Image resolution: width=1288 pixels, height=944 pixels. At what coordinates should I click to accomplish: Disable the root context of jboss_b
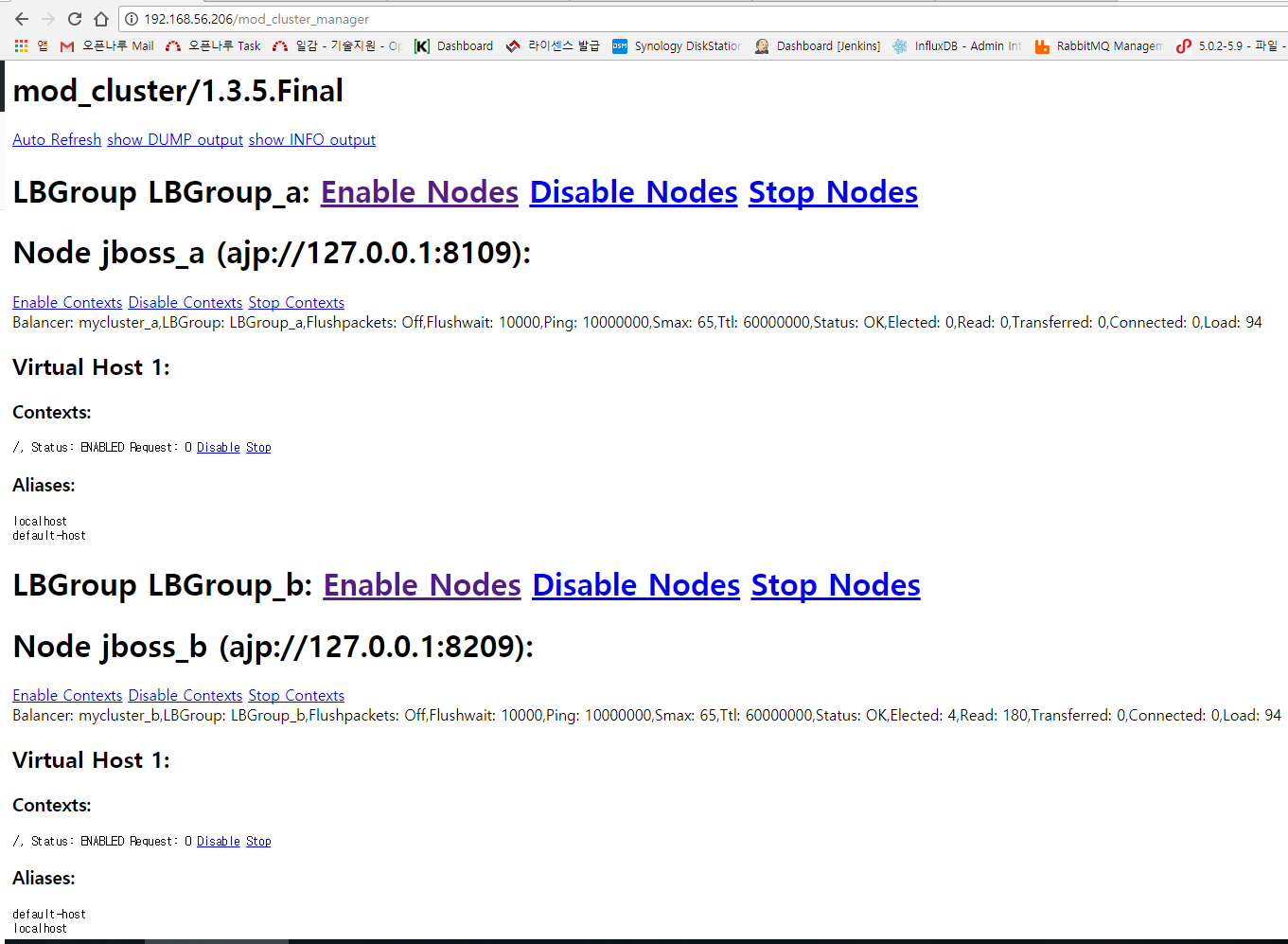pyautogui.click(x=218, y=841)
